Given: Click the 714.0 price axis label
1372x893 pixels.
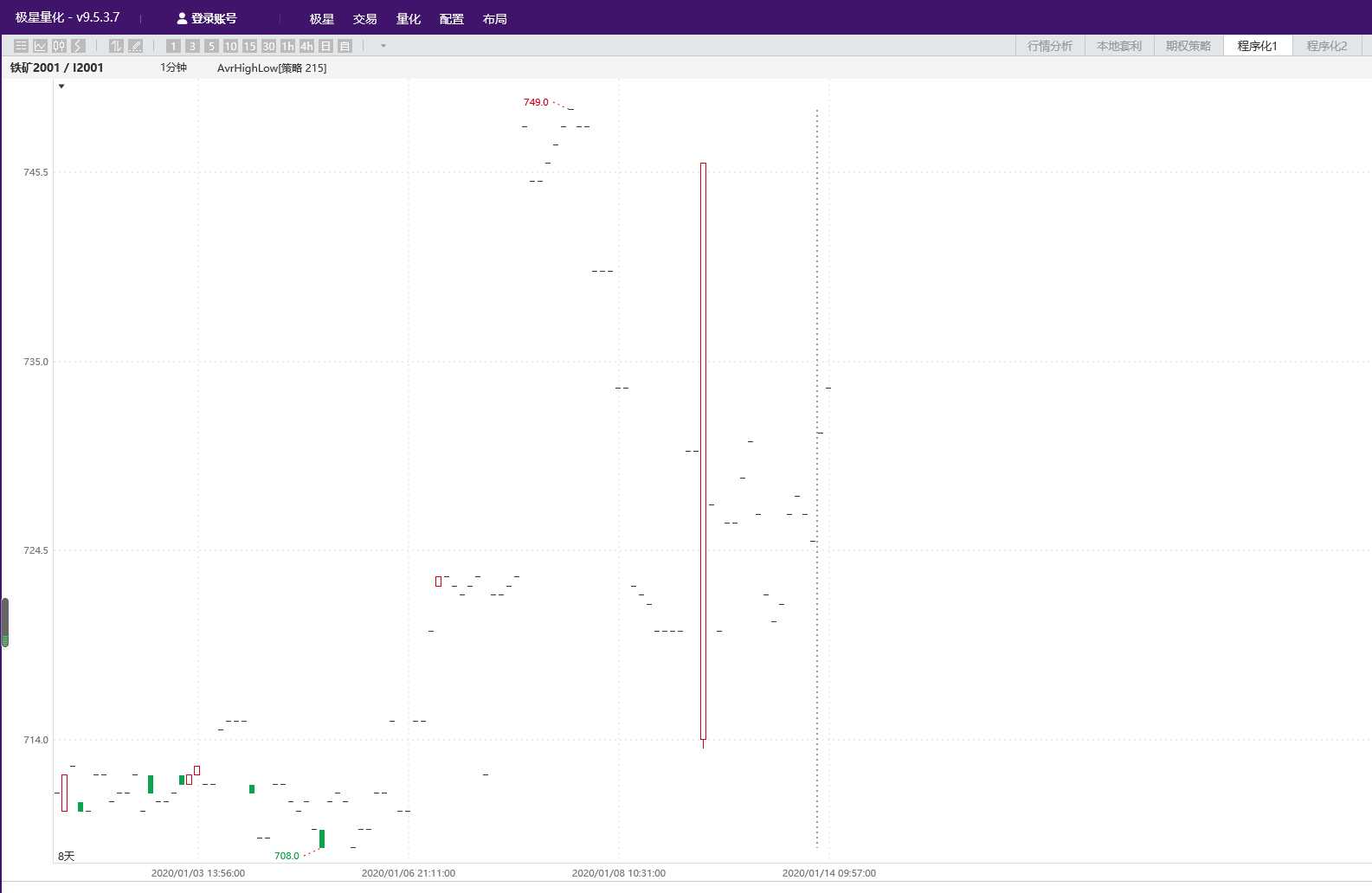Looking at the screenshot, I should coord(36,740).
